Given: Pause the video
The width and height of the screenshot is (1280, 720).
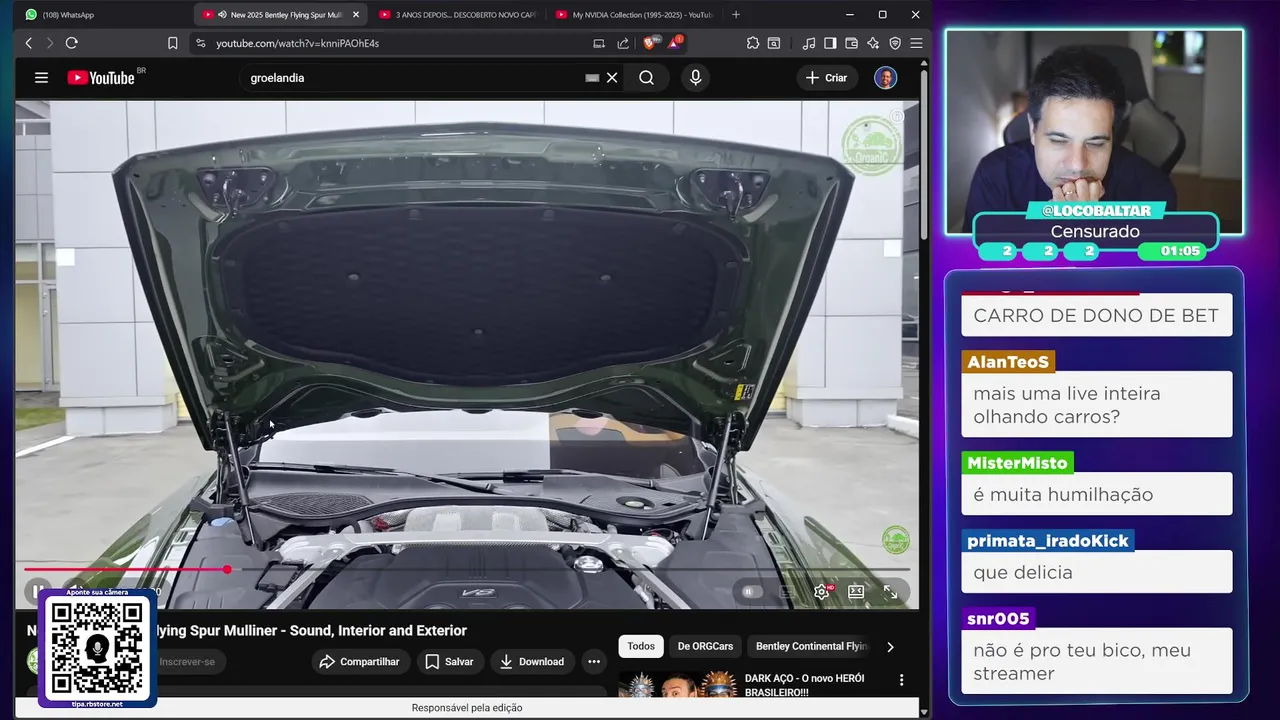Looking at the screenshot, I should click(37, 592).
